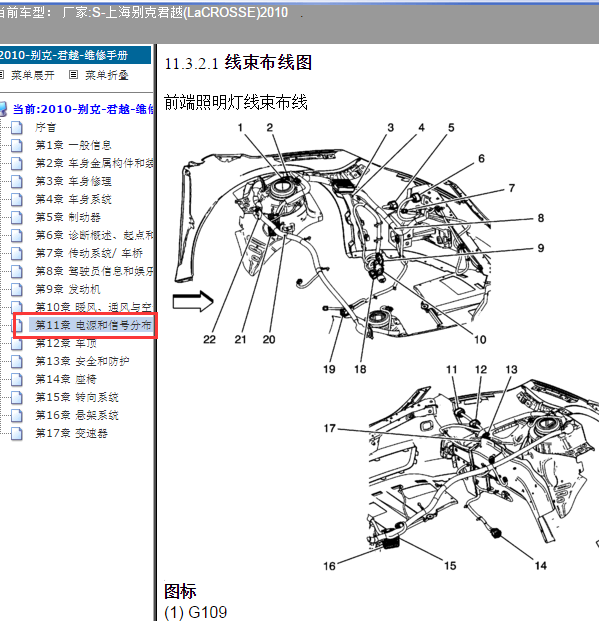Click the page icon beside 序言

coord(17,128)
